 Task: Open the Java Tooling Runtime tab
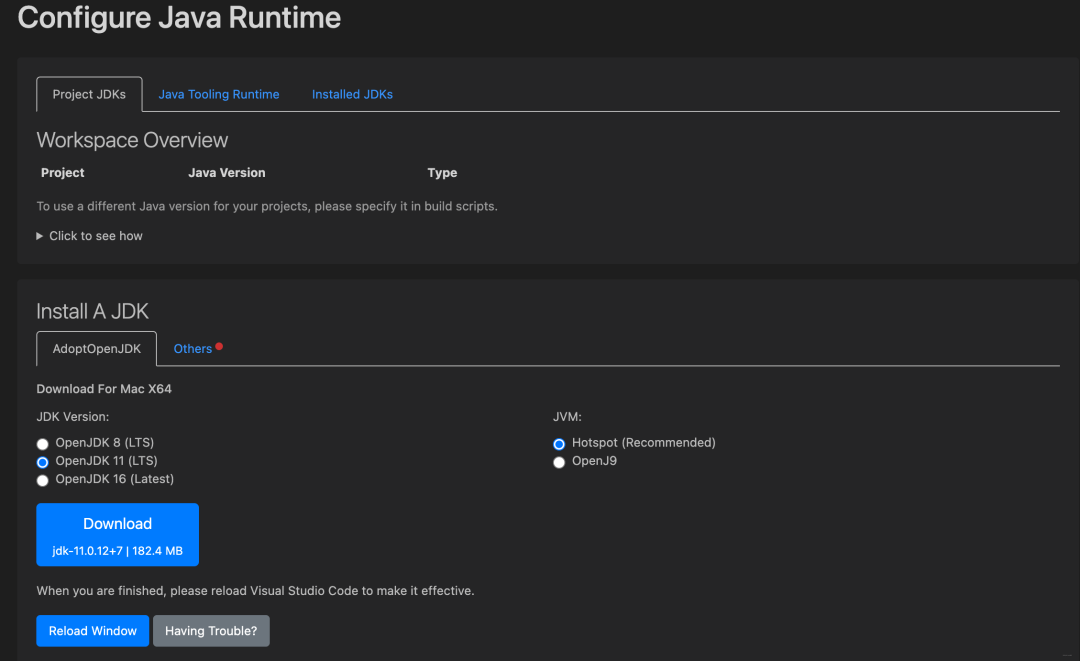(x=218, y=94)
